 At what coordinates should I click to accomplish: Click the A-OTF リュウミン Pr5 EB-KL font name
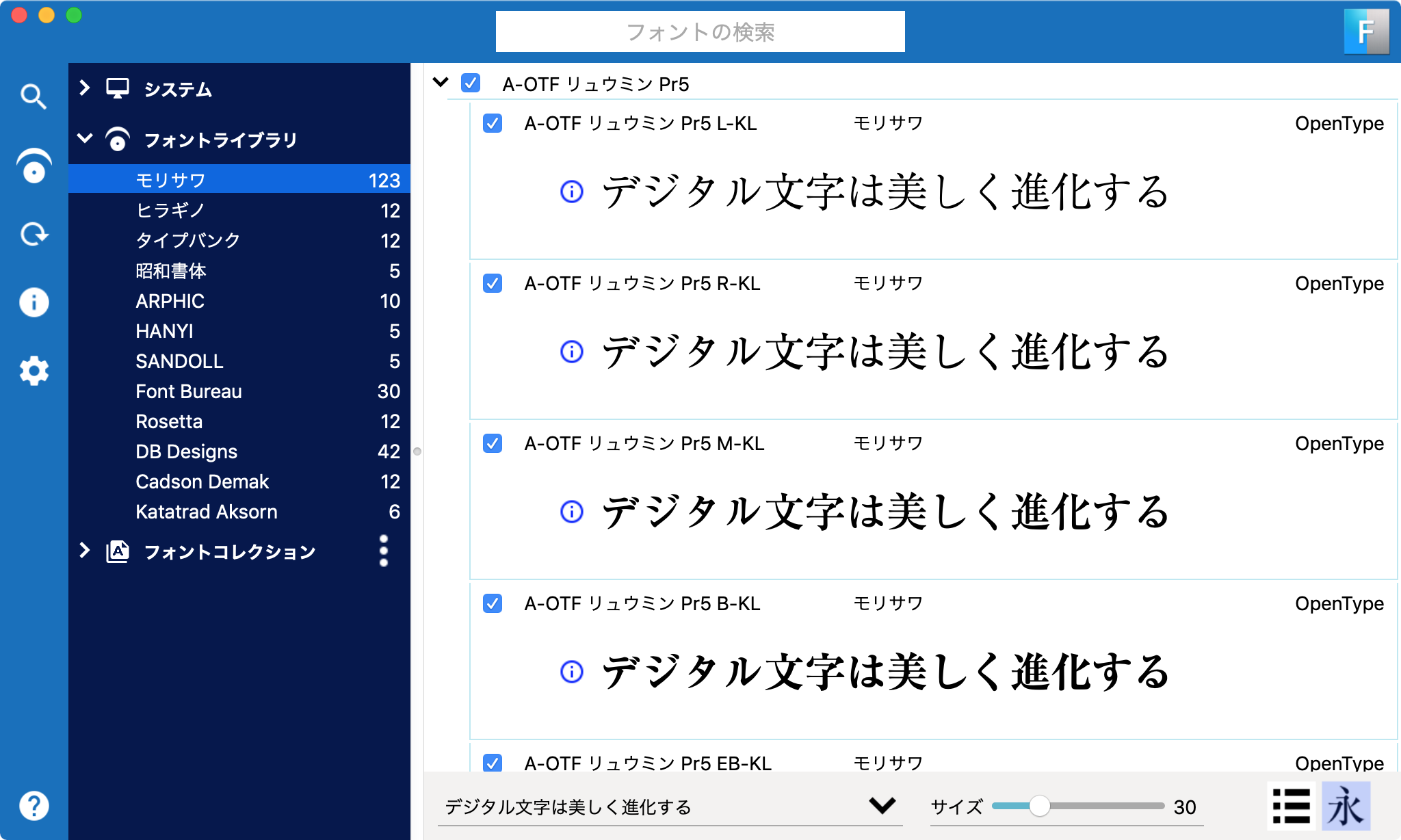[x=648, y=763]
